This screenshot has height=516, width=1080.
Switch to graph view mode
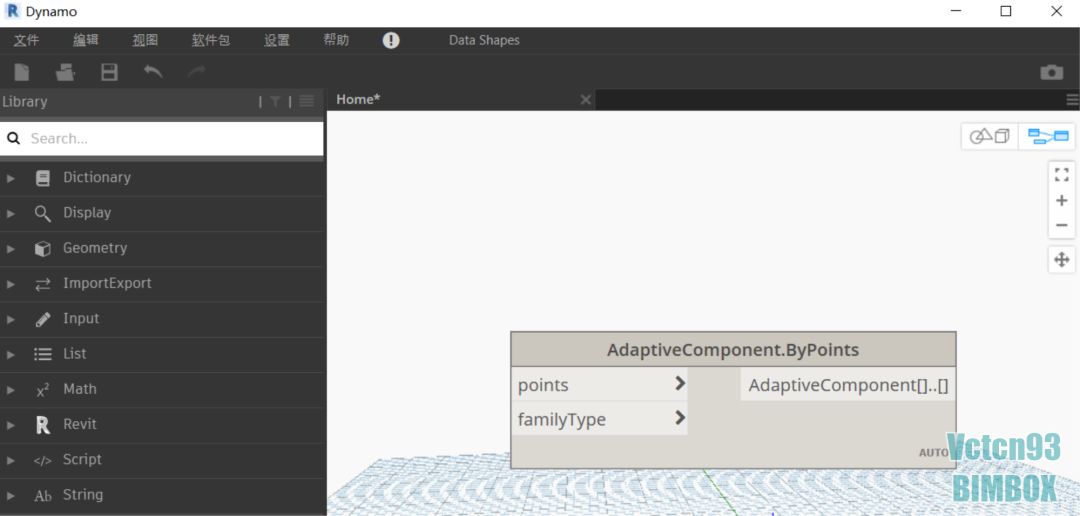coord(1047,136)
